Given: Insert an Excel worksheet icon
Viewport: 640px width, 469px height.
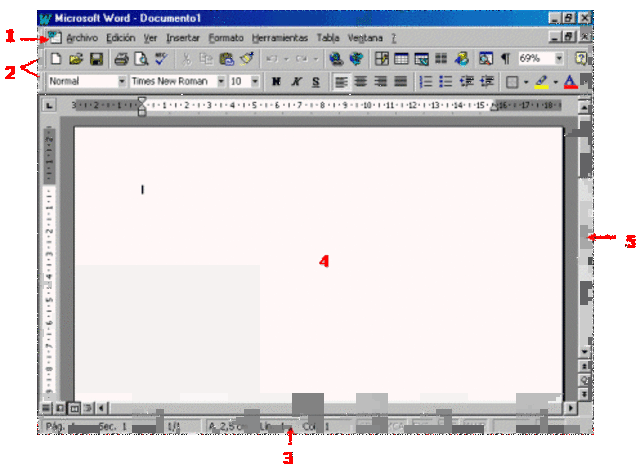Looking at the screenshot, I should (x=421, y=59).
